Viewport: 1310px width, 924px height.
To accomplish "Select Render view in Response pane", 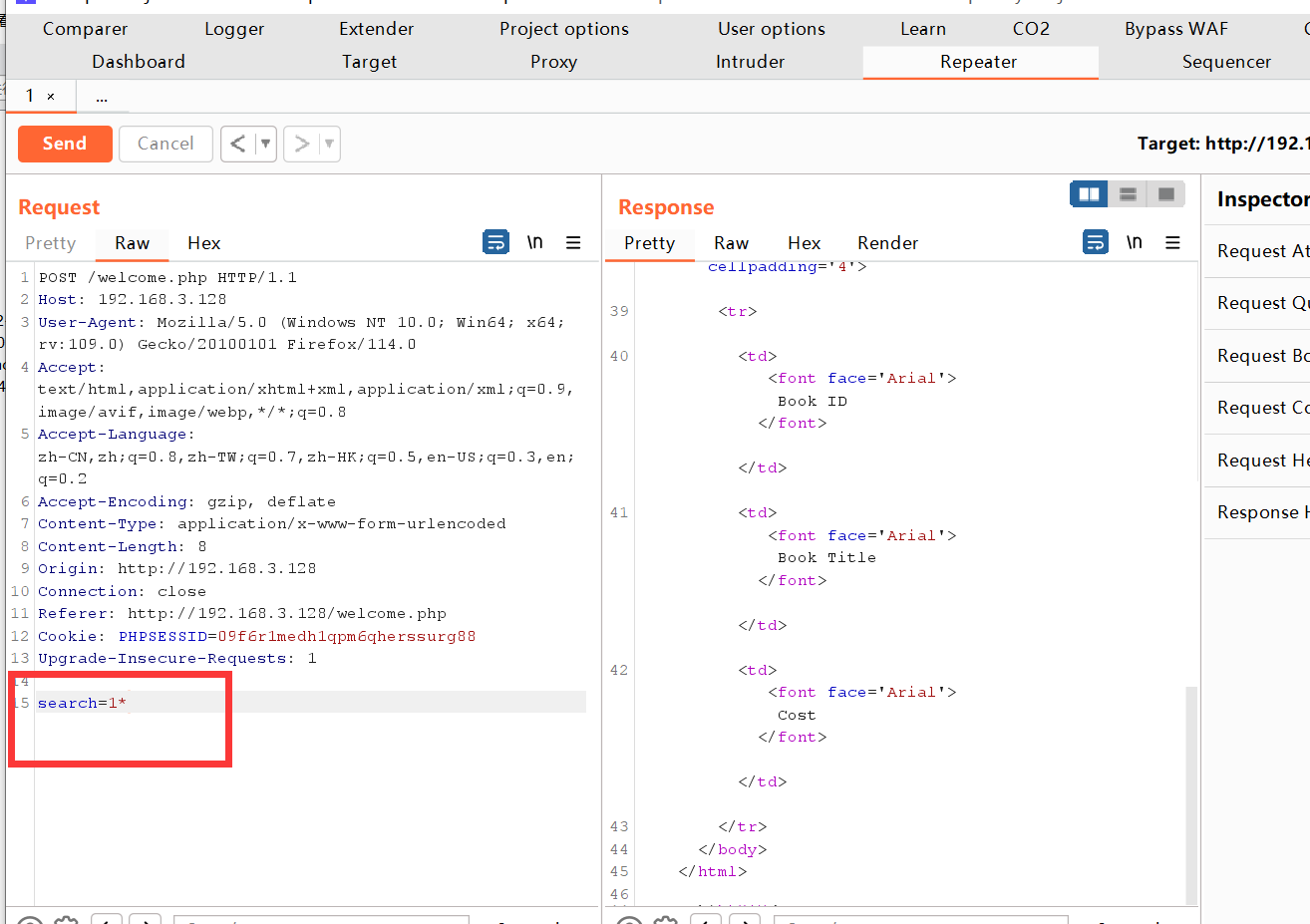I will [887, 243].
